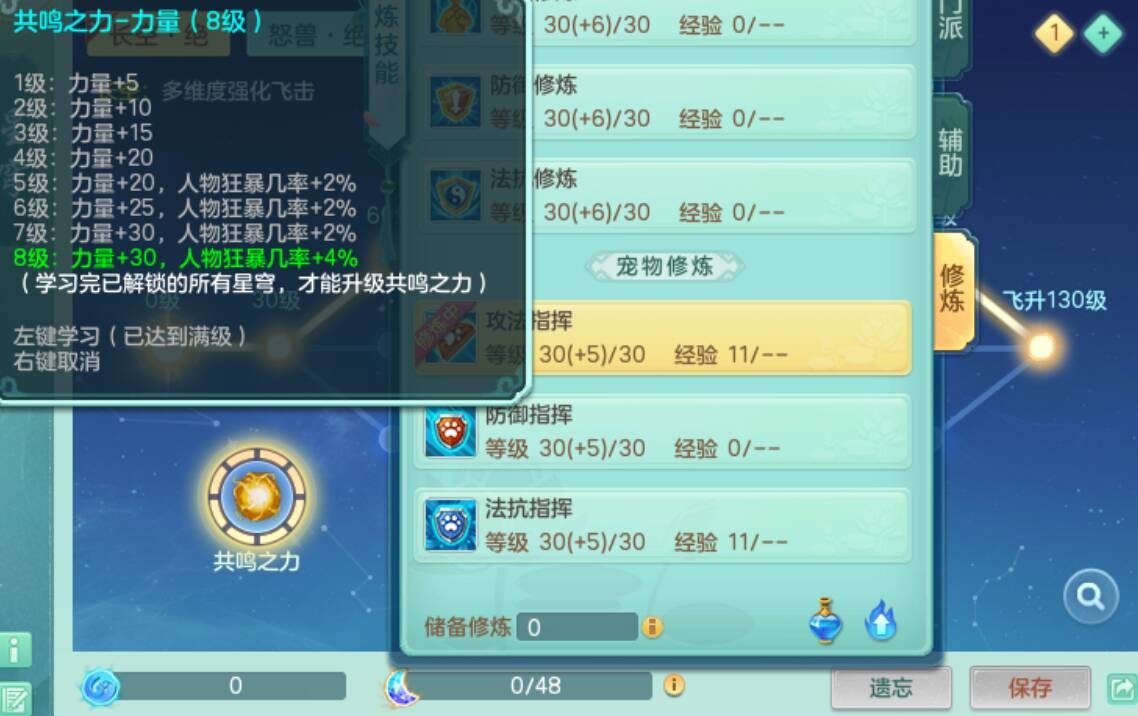Screen dimensions: 1138x716
Task: Select the 法抗指挥 pet training row
Action: point(663,526)
